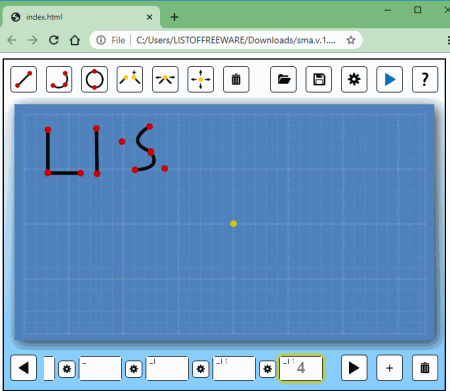Screen dimensions: 450x391
Task: Save animation with the floppy disk icon
Action: (319, 79)
